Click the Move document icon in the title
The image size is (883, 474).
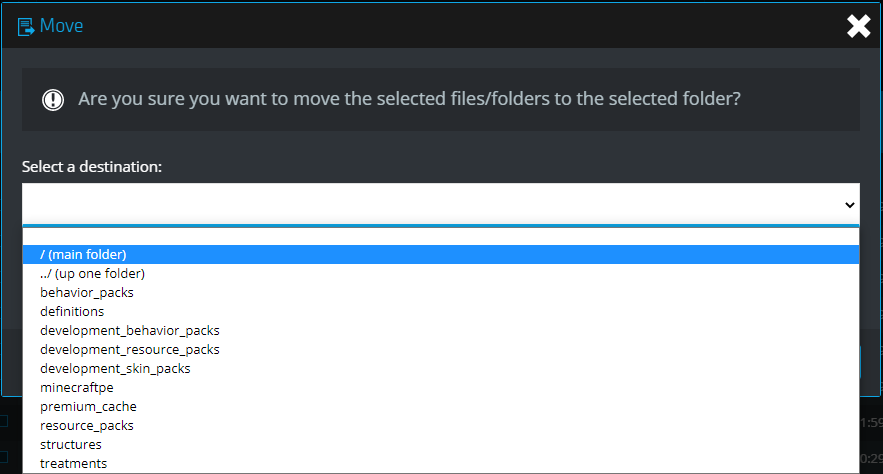click(26, 26)
